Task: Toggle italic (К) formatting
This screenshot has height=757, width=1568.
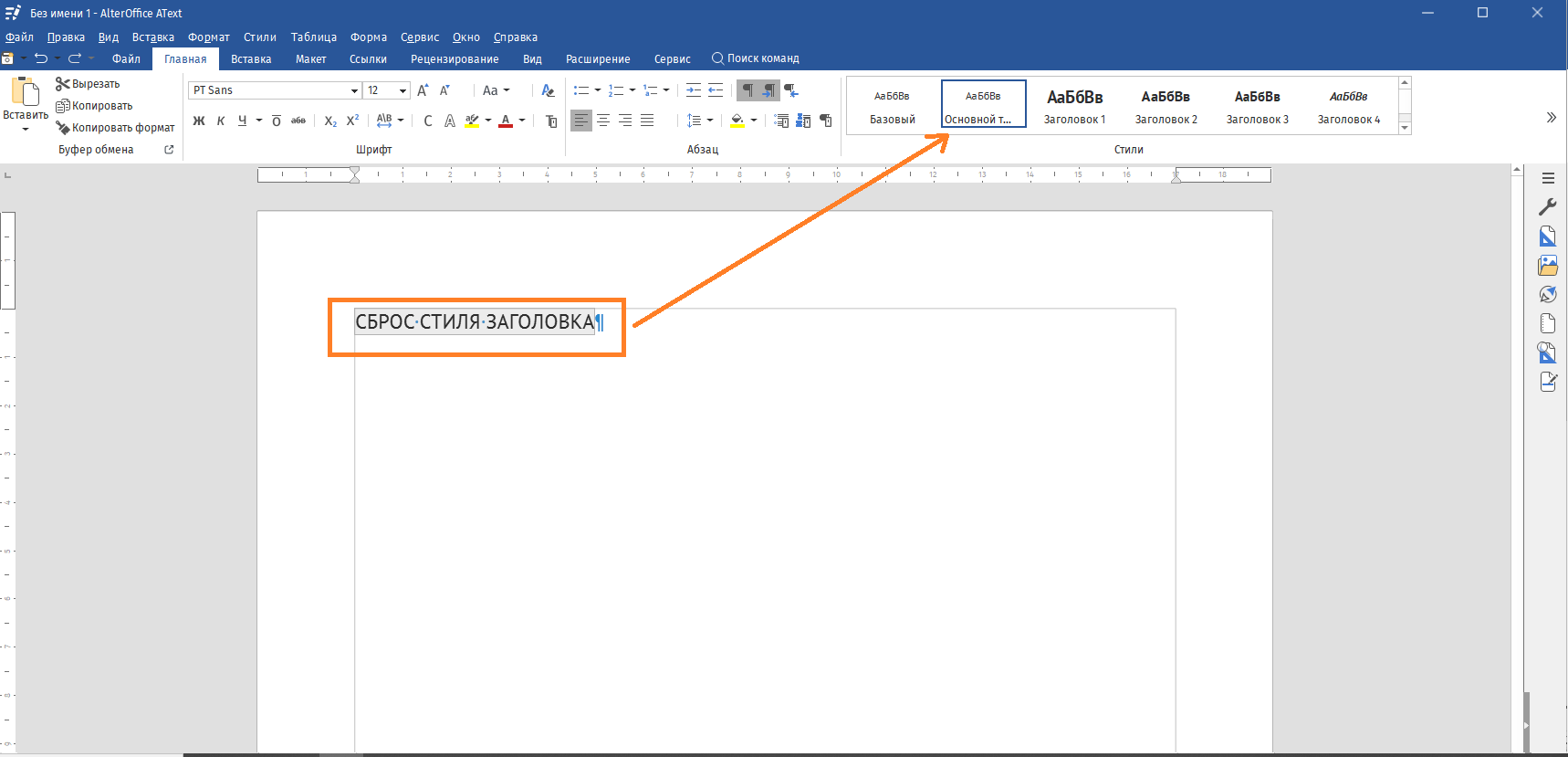Action: point(221,121)
